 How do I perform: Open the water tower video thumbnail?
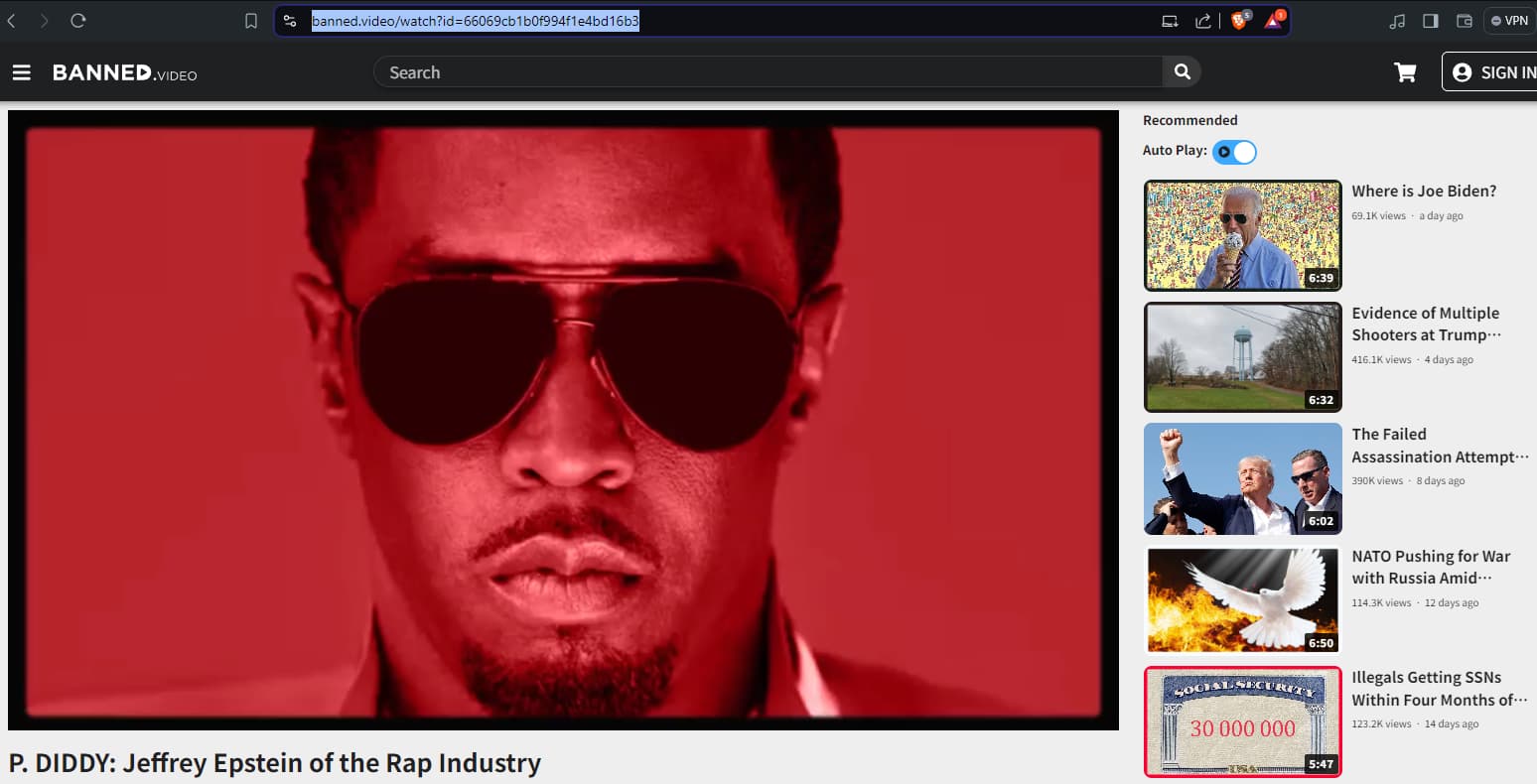click(x=1242, y=356)
